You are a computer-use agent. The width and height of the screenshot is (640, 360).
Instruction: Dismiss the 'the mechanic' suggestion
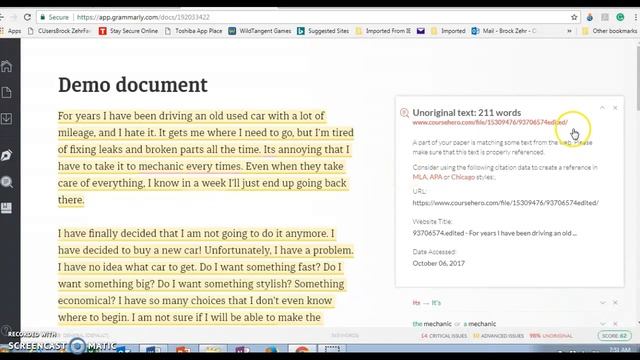[x=615, y=323]
